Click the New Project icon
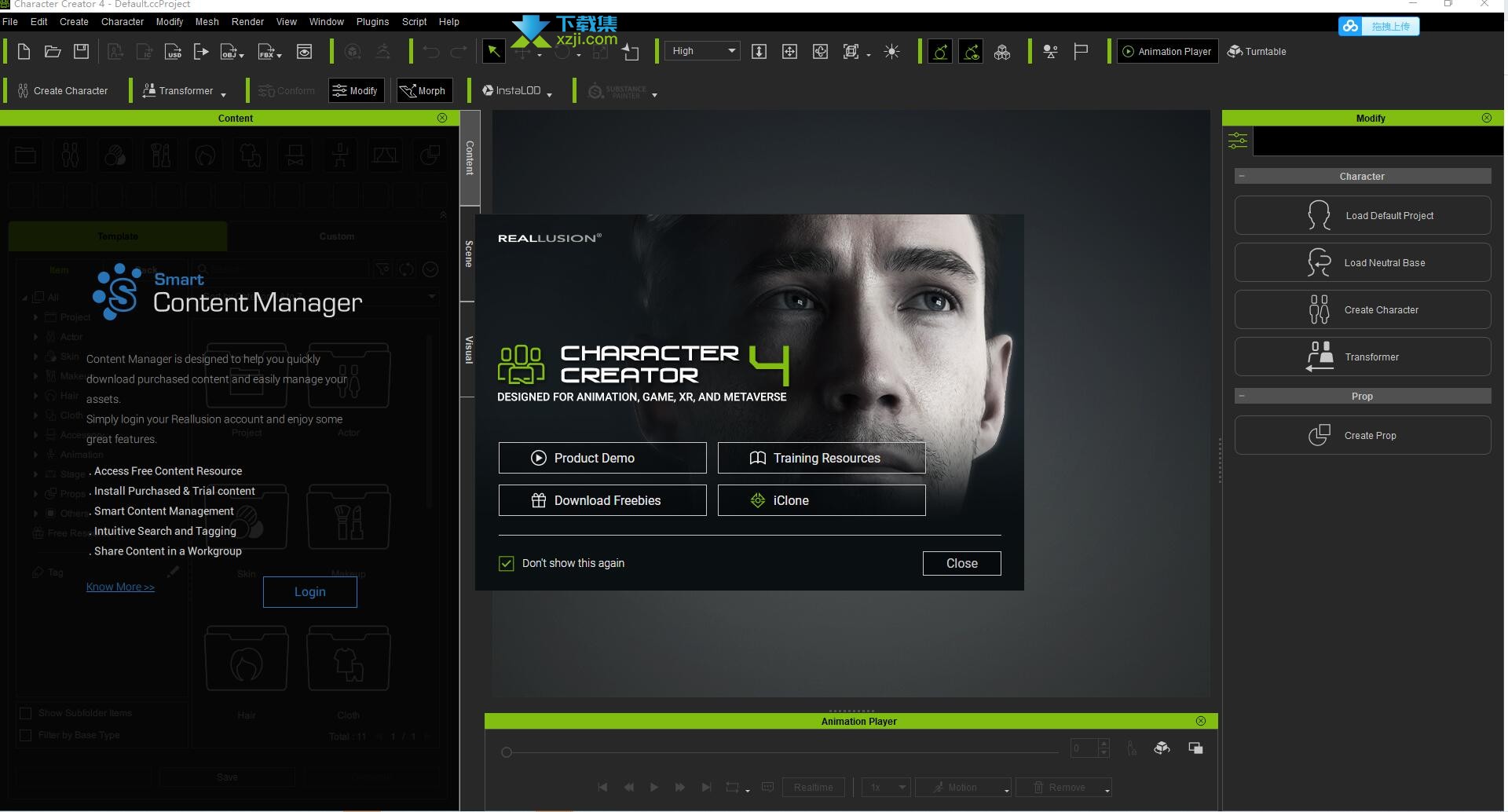The height and width of the screenshot is (812, 1508). [24, 52]
